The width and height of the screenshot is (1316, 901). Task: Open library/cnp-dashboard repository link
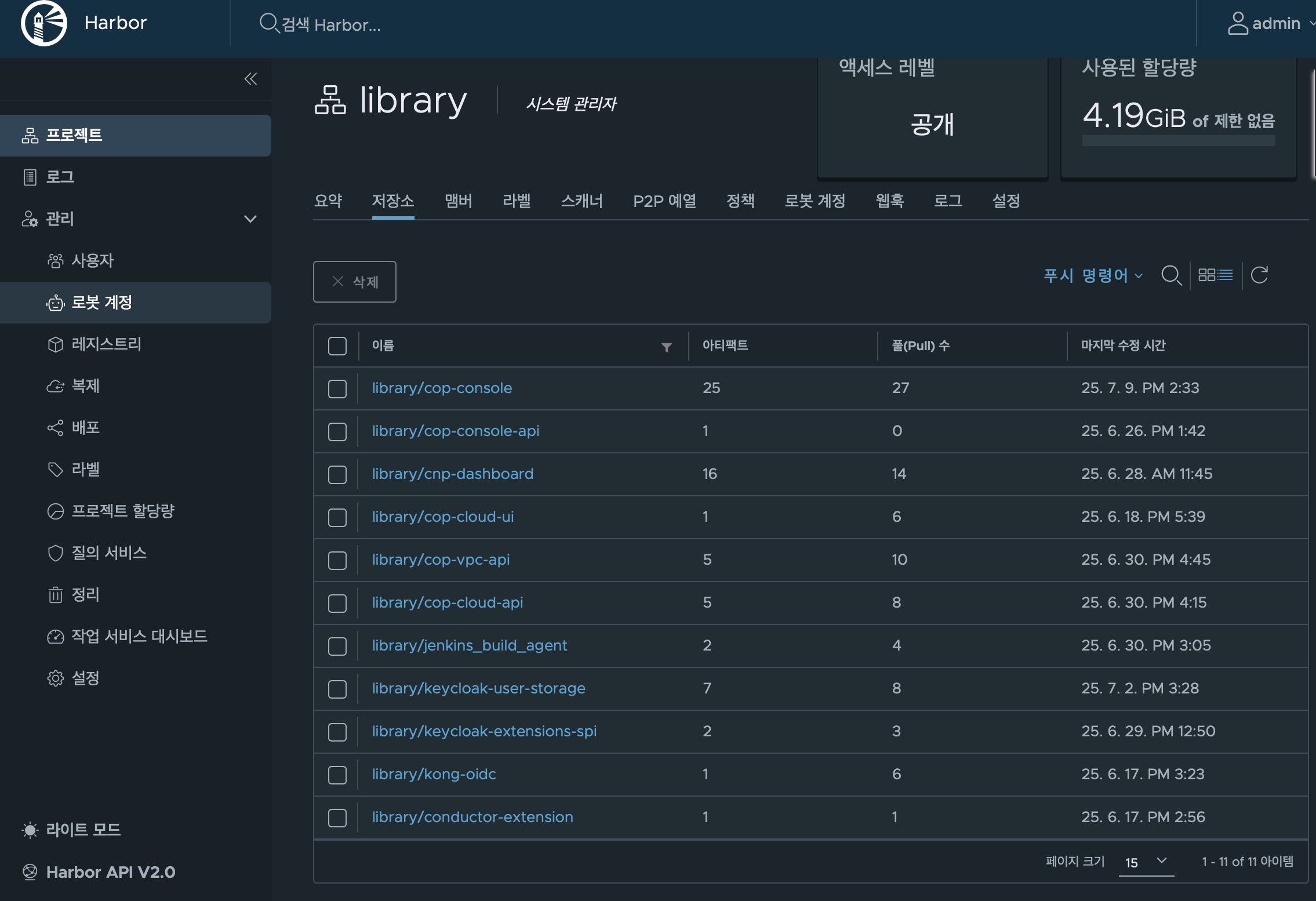click(452, 474)
